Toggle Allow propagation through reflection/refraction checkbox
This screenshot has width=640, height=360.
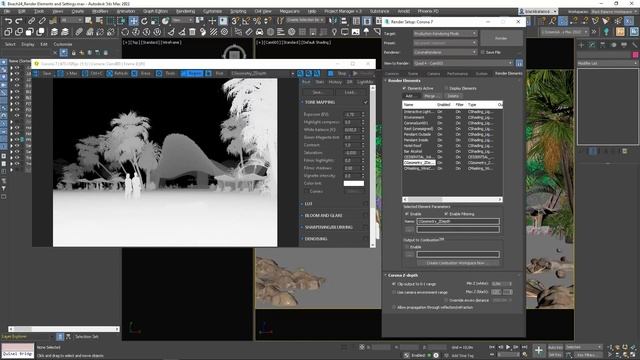[394, 307]
